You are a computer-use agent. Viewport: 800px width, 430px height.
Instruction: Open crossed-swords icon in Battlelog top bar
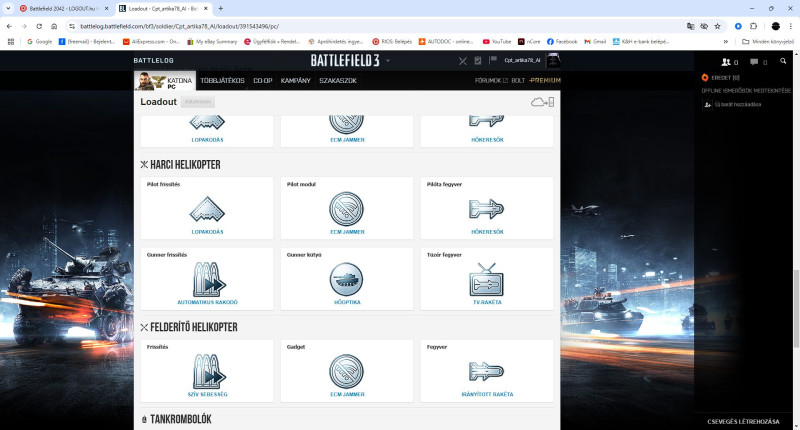point(462,61)
